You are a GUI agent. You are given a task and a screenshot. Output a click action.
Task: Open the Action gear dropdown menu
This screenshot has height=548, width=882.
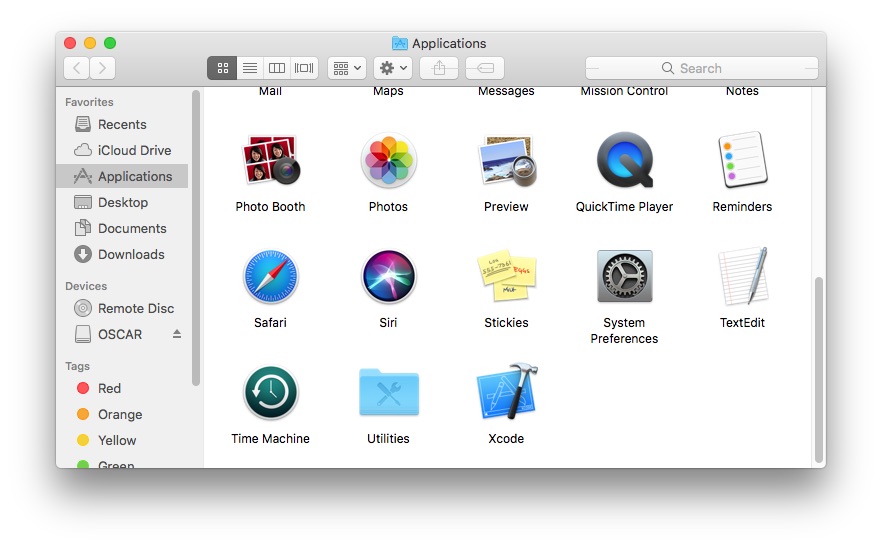coord(393,68)
